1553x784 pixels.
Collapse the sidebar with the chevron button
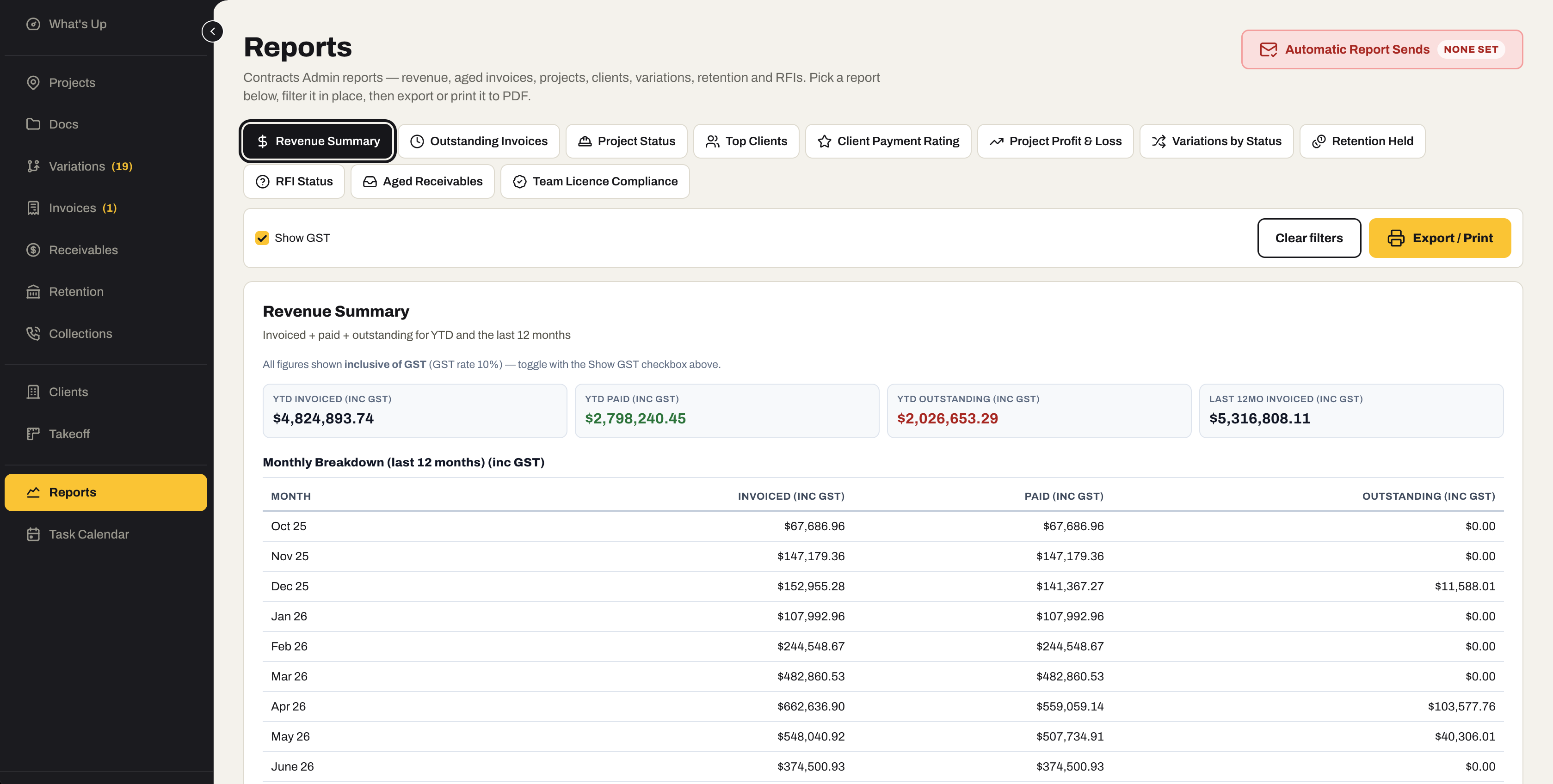coord(212,31)
